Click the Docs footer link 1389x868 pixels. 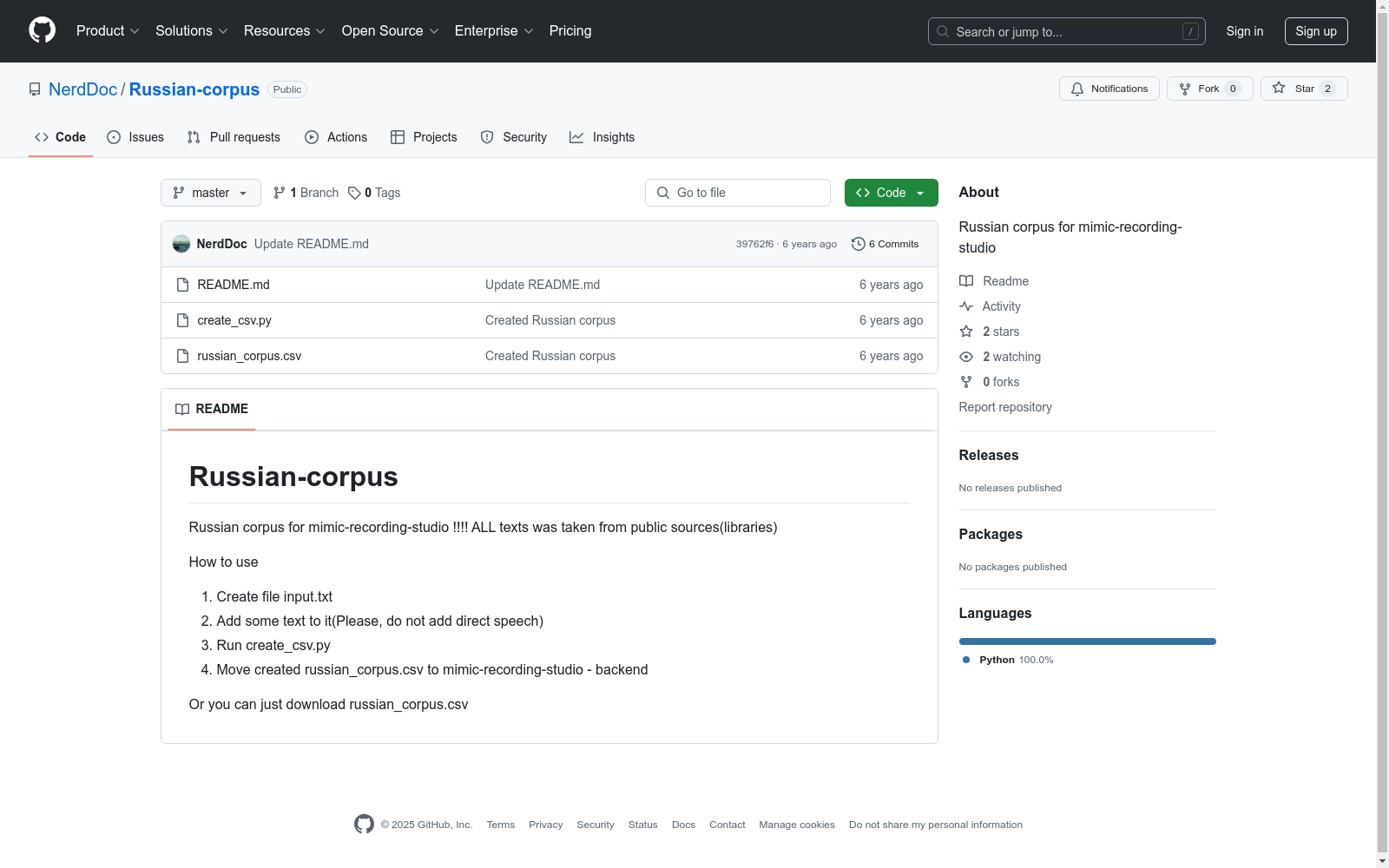coord(683,825)
